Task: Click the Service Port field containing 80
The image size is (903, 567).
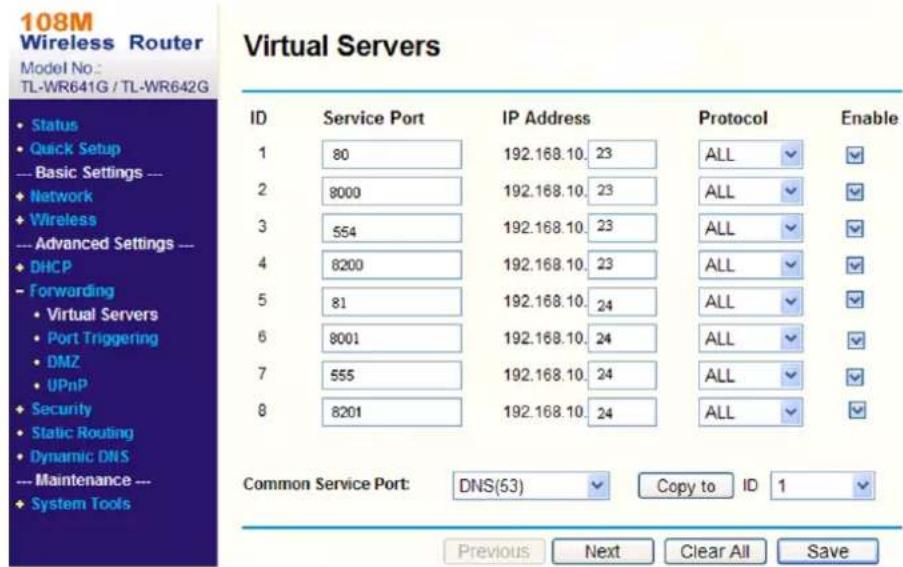Action: click(392, 154)
